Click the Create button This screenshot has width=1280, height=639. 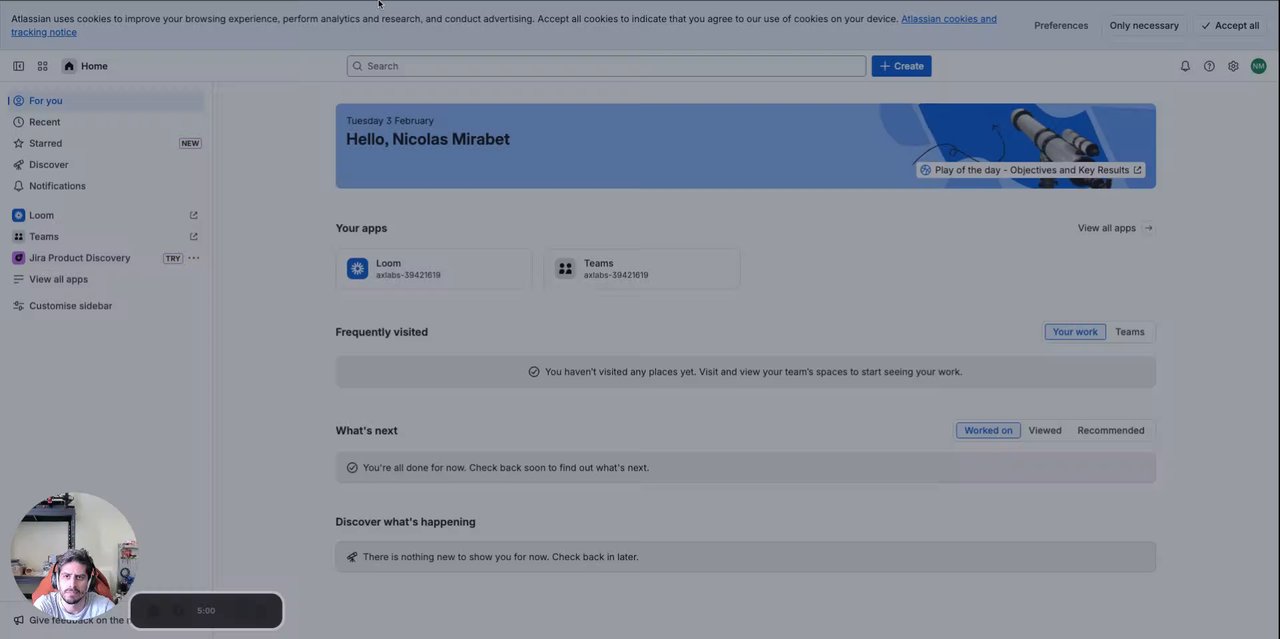tap(901, 66)
